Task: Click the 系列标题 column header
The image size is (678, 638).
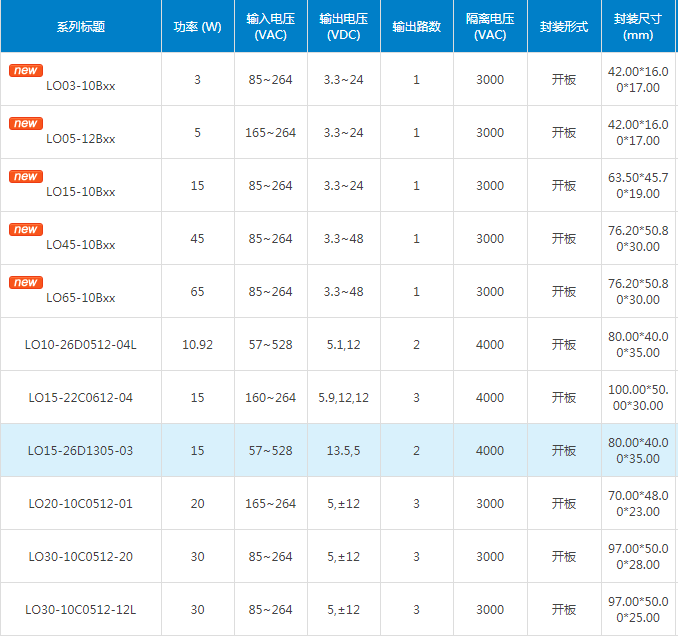Action: click(80, 27)
